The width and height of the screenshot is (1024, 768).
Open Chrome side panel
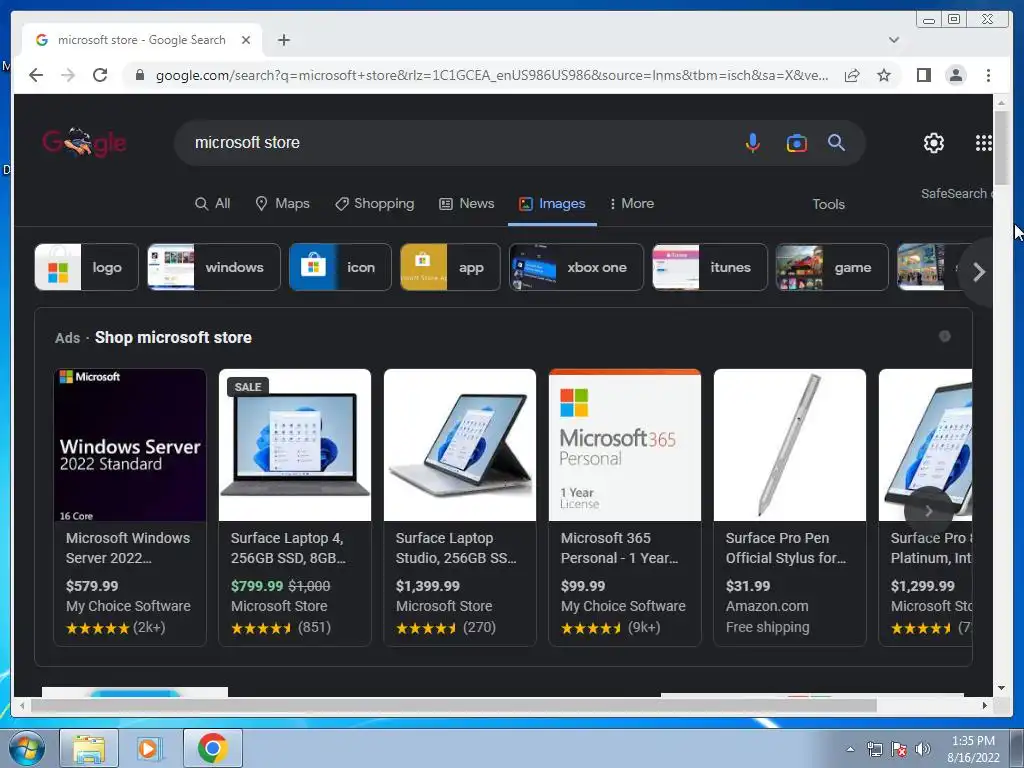(923, 75)
